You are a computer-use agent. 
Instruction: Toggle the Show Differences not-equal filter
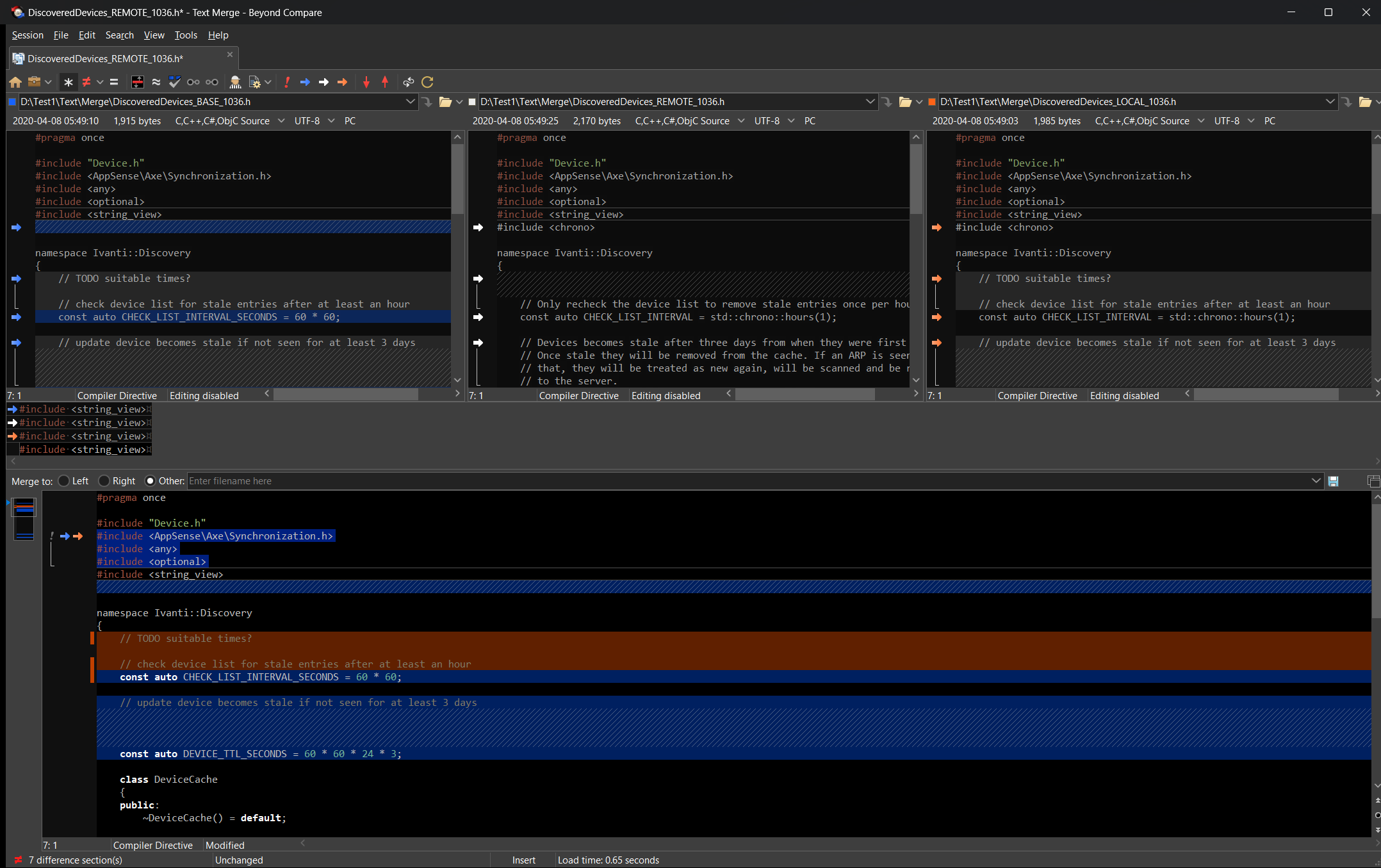coord(86,82)
